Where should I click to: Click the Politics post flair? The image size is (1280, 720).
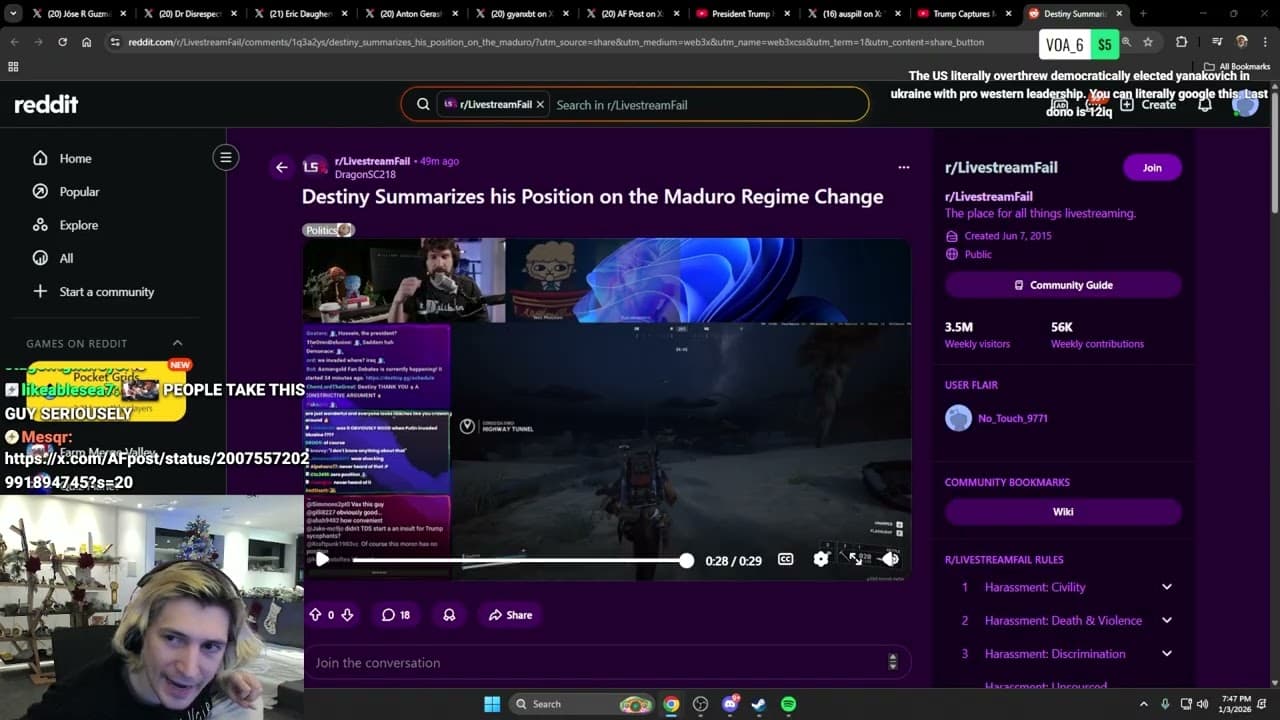(x=328, y=230)
